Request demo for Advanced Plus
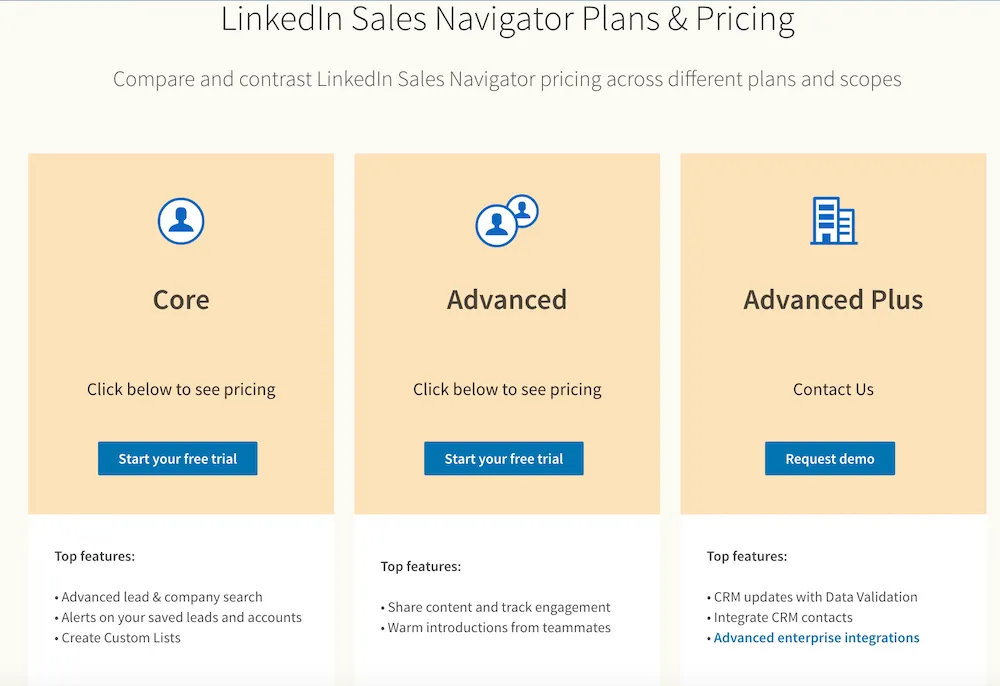This screenshot has height=686, width=1000. pos(830,458)
